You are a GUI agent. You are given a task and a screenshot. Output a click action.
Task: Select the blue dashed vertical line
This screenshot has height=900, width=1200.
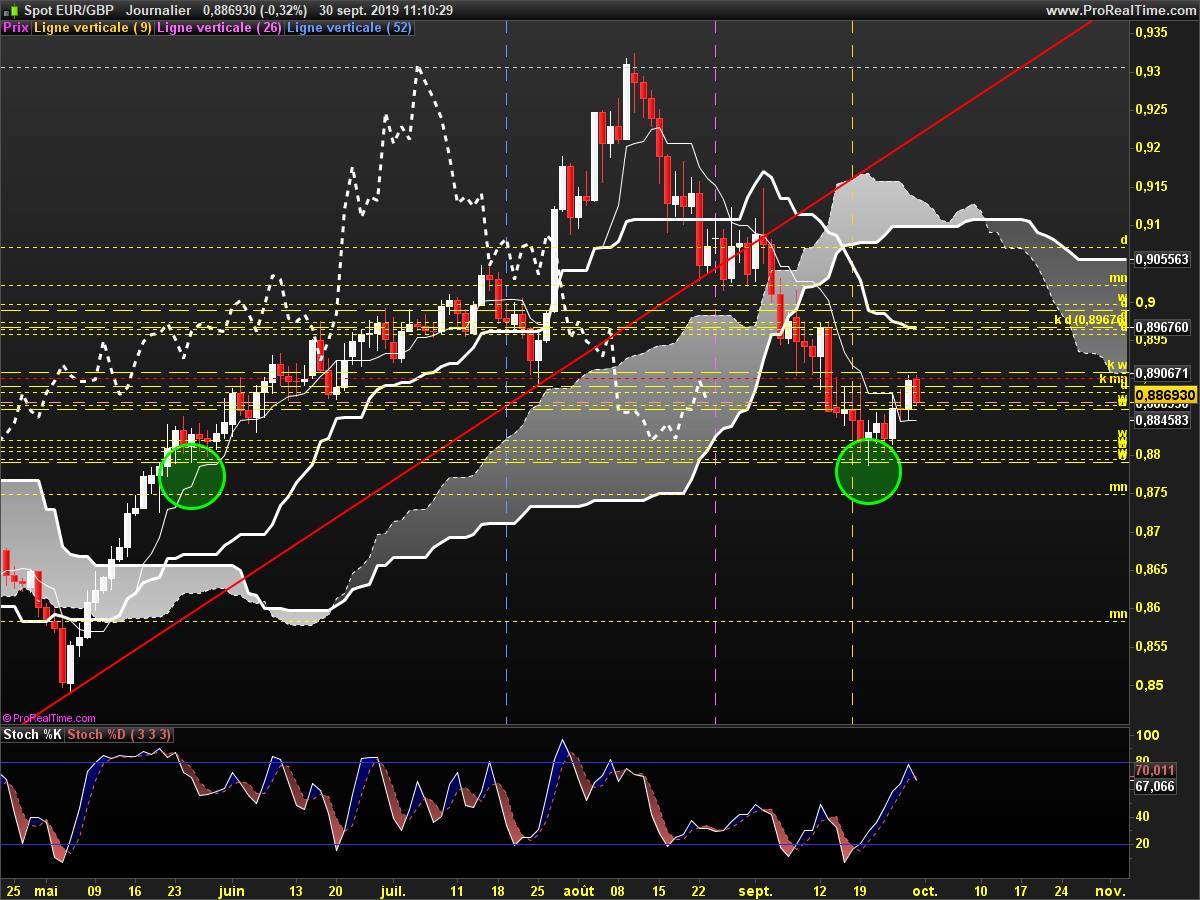point(507,370)
